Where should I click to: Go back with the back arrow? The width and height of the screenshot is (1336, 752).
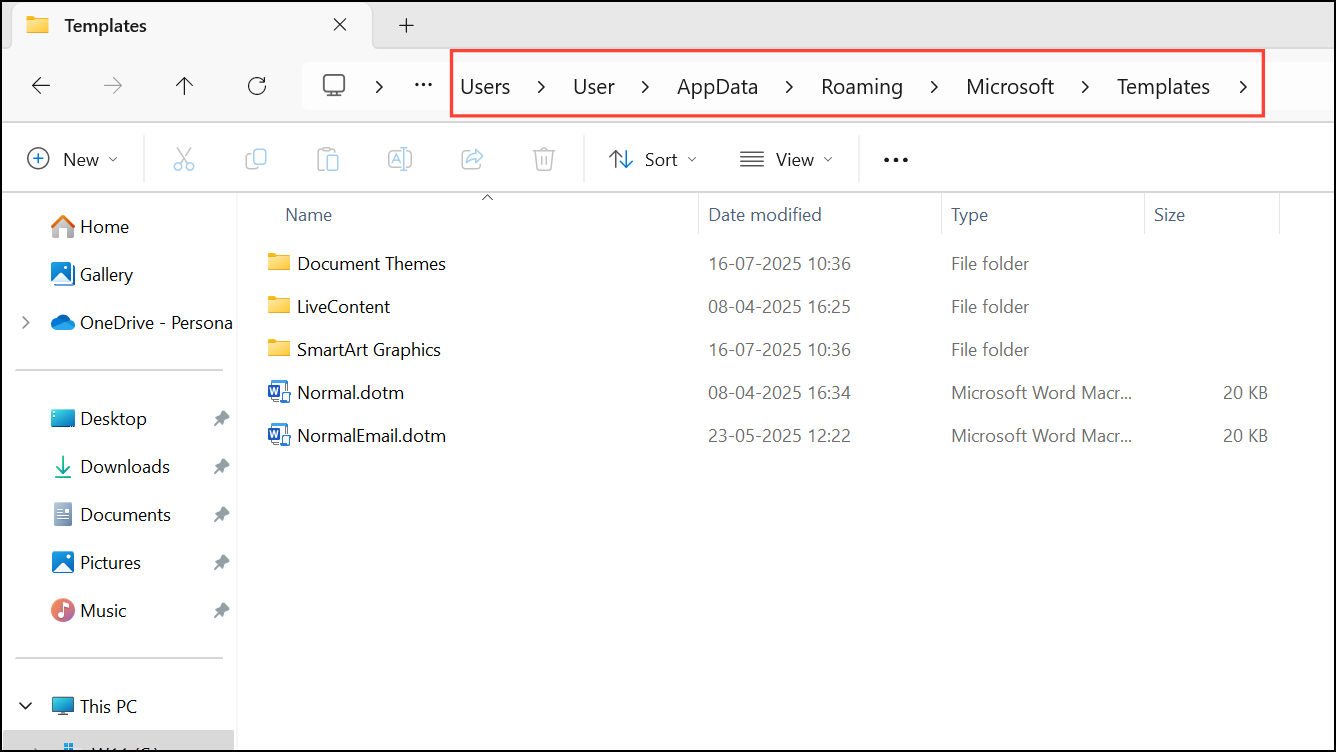click(41, 86)
